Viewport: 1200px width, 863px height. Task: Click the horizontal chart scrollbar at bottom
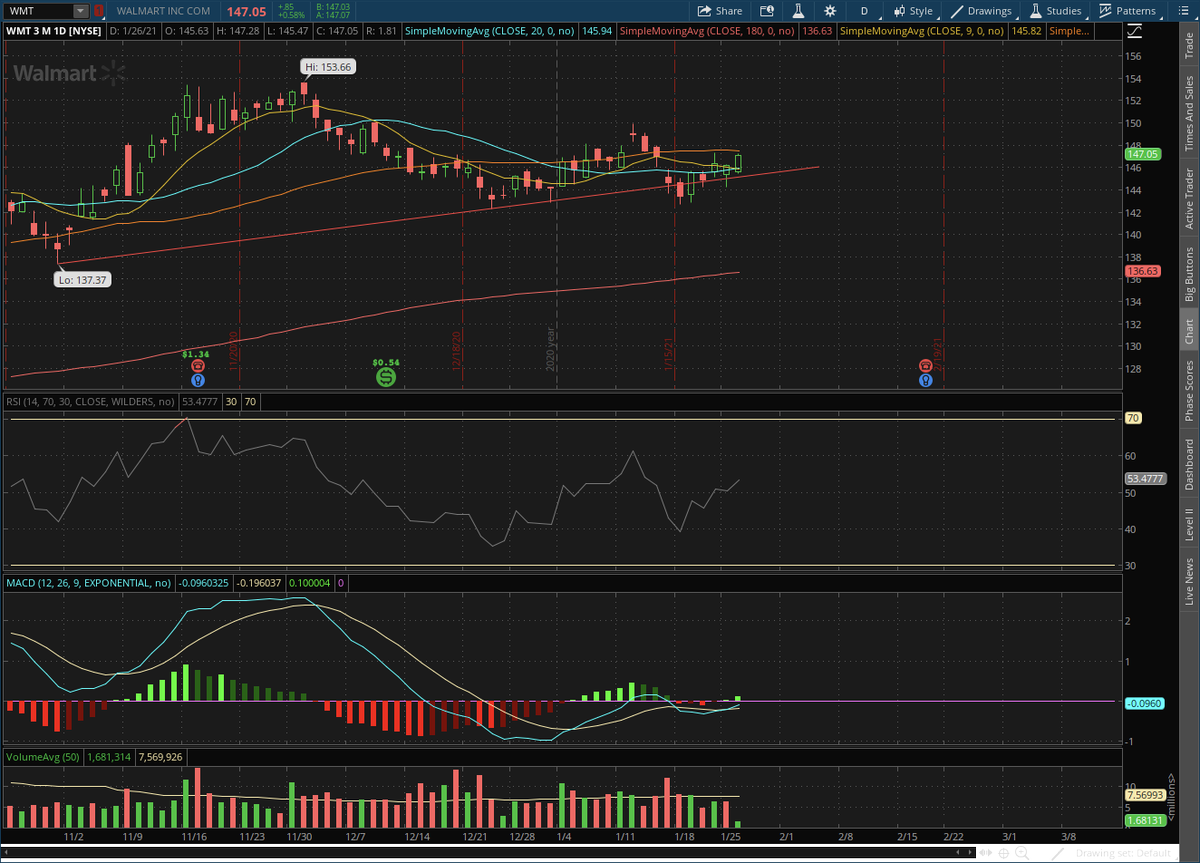(487, 853)
